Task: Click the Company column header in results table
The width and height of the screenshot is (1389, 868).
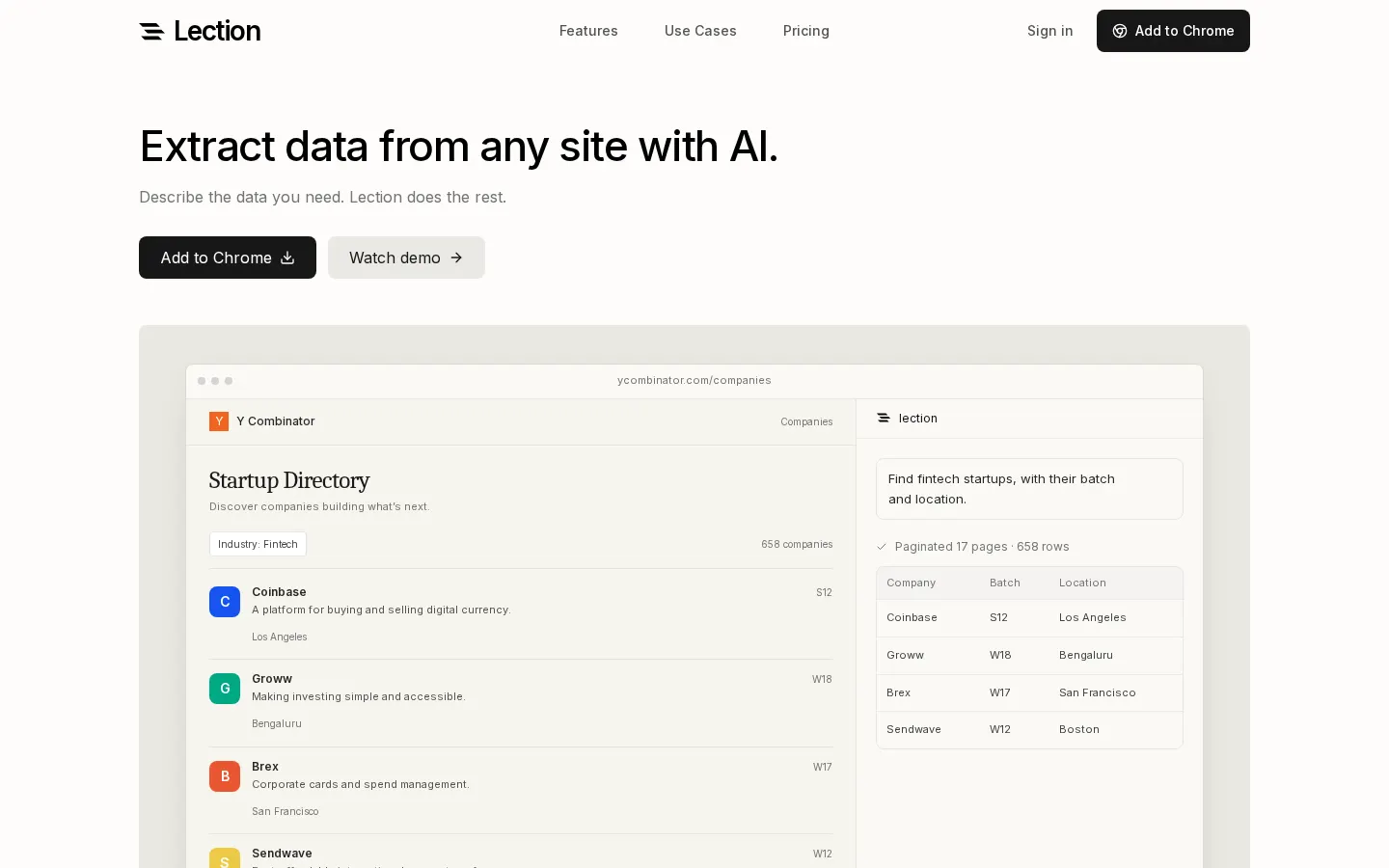Action: pyautogui.click(x=911, y=583)
